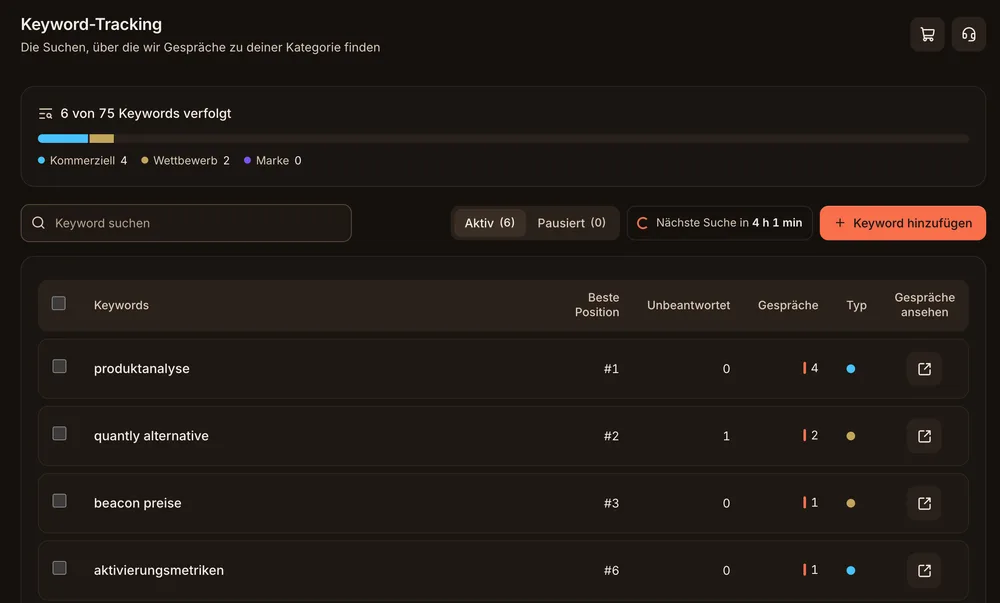Open the shopping cart icon
This screenshot has width=1000, height=603.
pos(927,34)
